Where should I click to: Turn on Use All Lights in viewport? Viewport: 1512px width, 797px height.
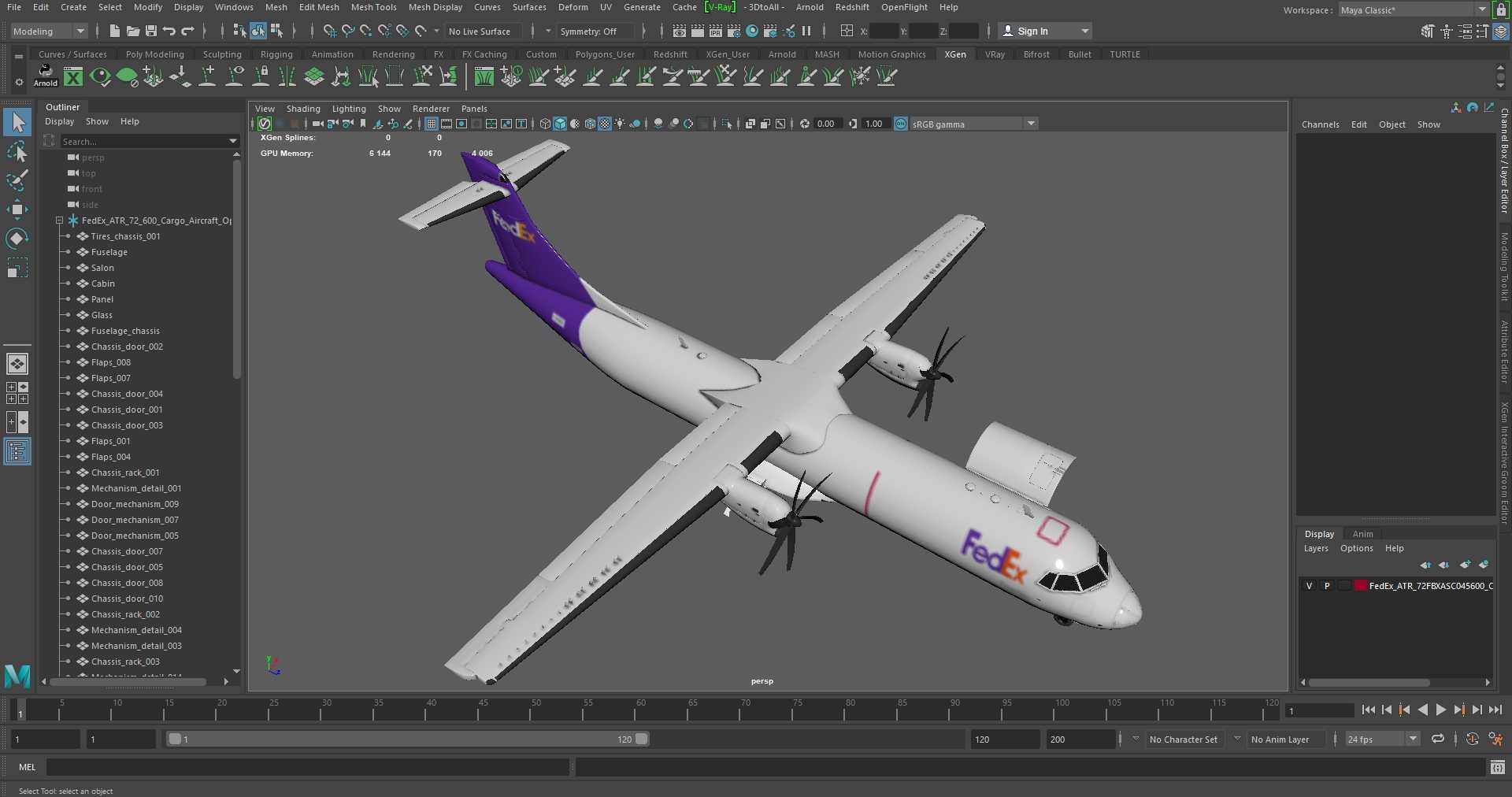pos(620,124)
